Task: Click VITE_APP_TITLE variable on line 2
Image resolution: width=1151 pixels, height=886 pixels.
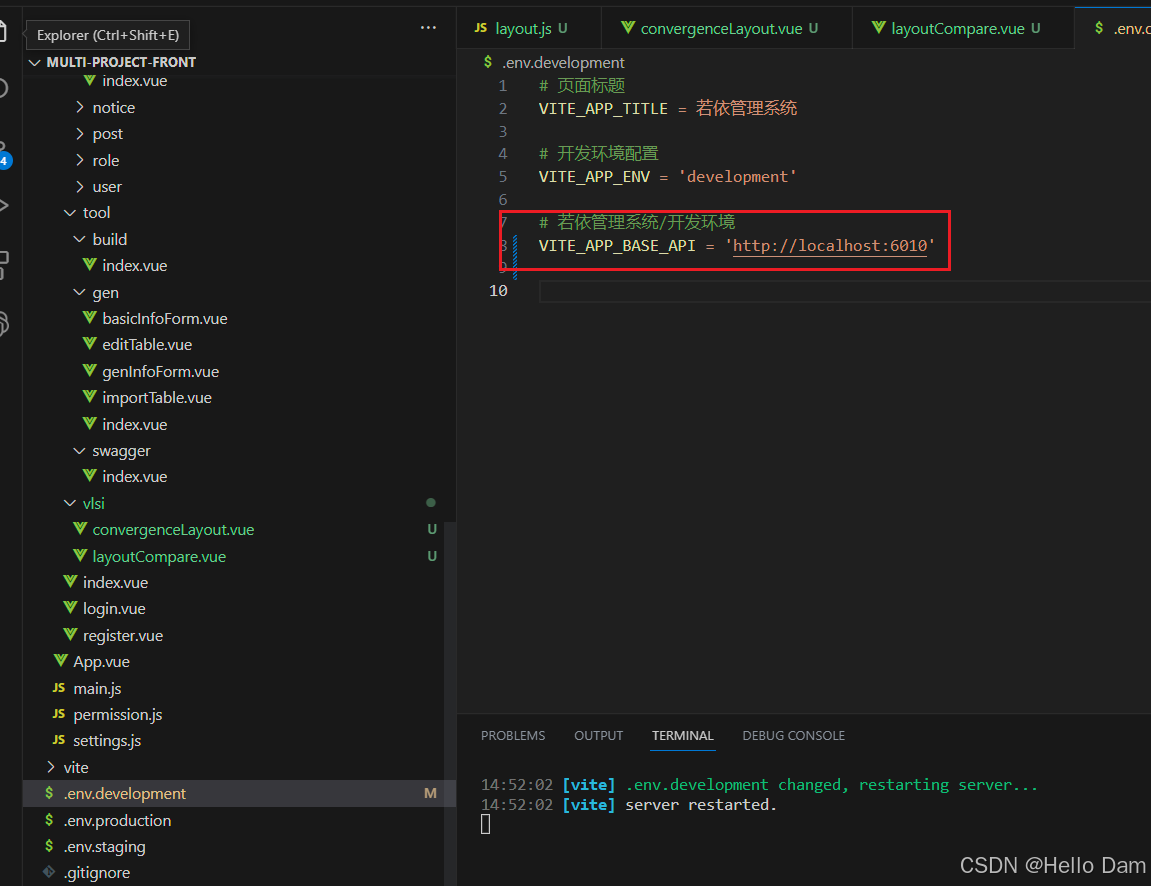Action: (x=603, y=109)
